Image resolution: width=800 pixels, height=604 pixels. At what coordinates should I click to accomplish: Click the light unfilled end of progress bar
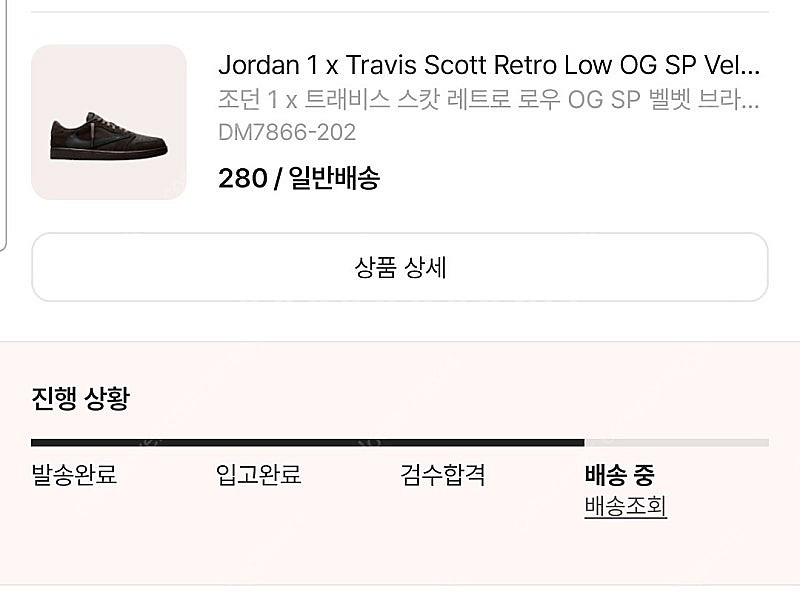tap(677, 443)
